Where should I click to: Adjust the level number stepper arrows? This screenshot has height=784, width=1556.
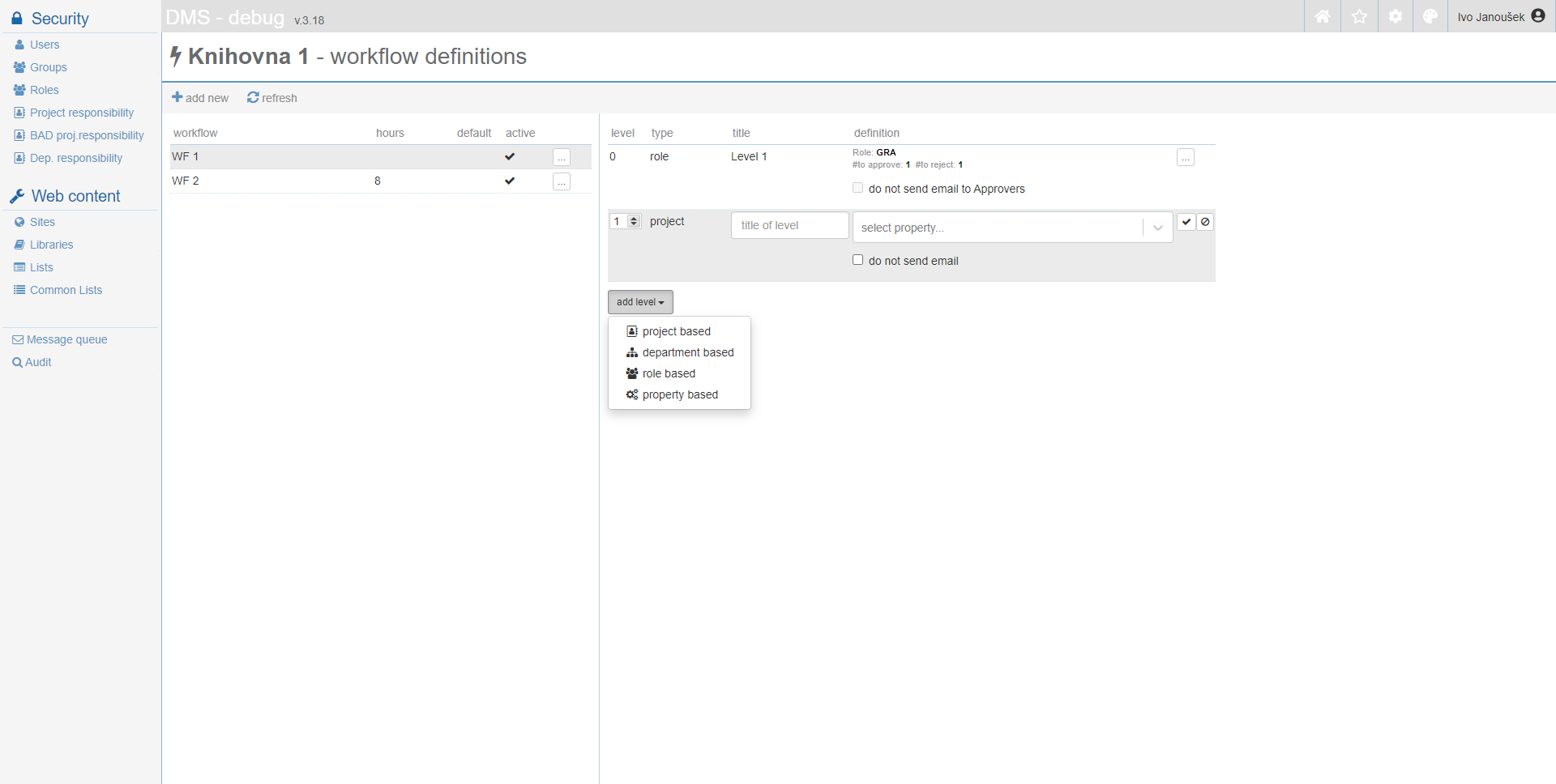634,221
